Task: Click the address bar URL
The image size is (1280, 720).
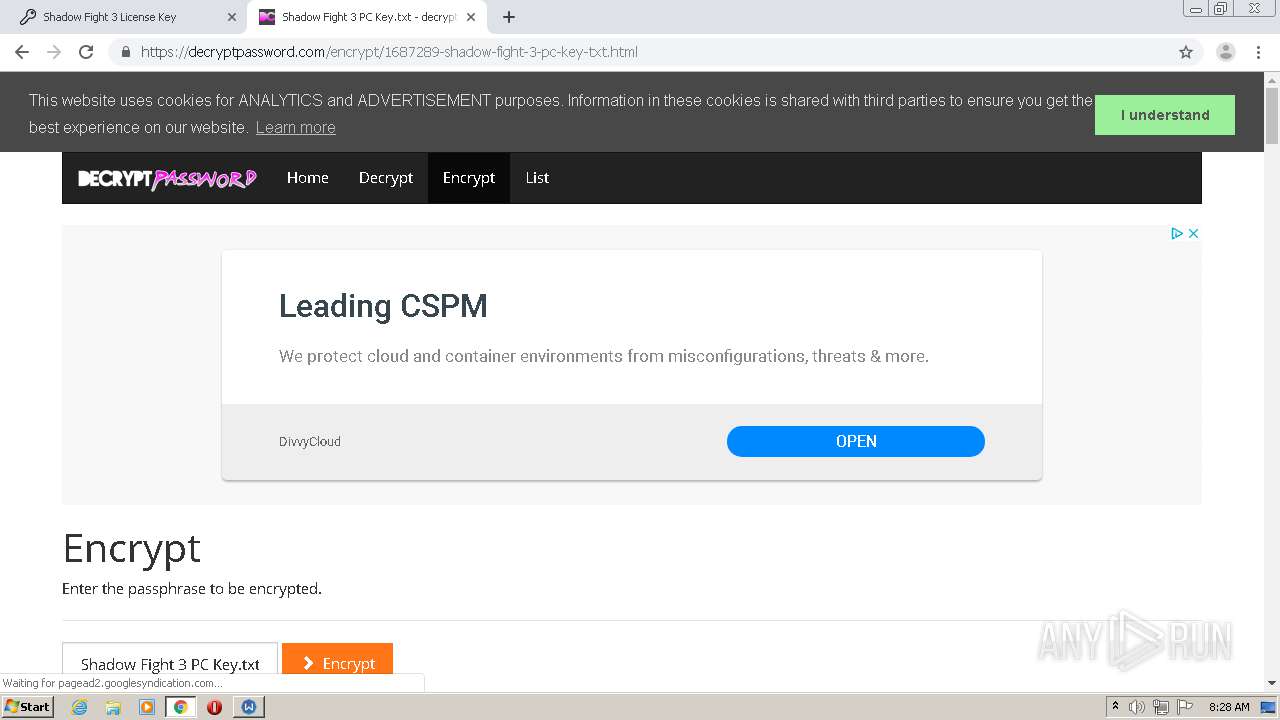Action: click(389, 52)
